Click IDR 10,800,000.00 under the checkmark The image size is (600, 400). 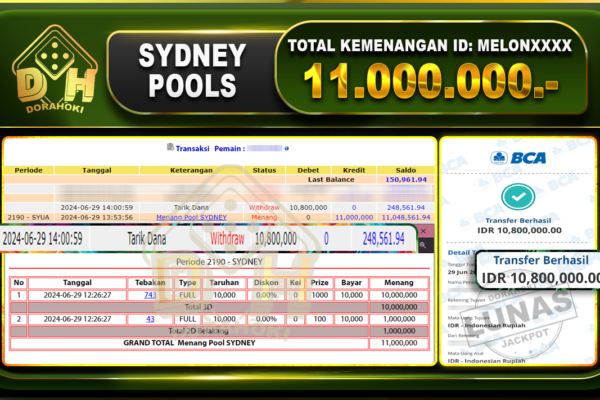[x=519, y=230]
